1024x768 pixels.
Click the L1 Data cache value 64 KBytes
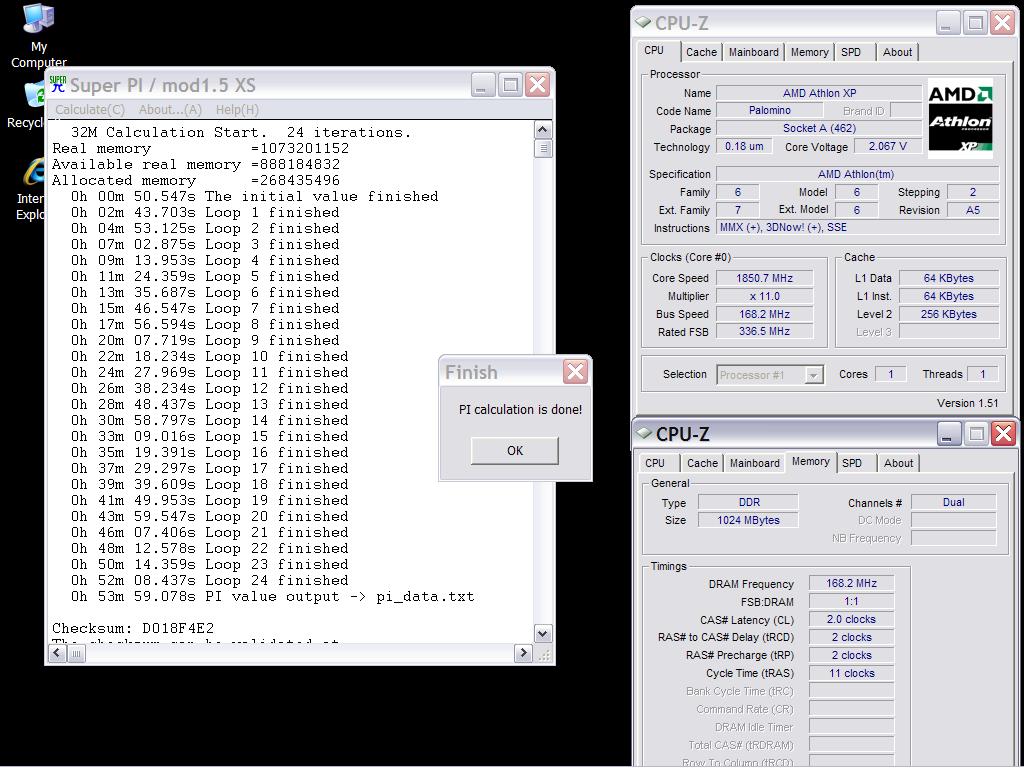pos(949,278)
